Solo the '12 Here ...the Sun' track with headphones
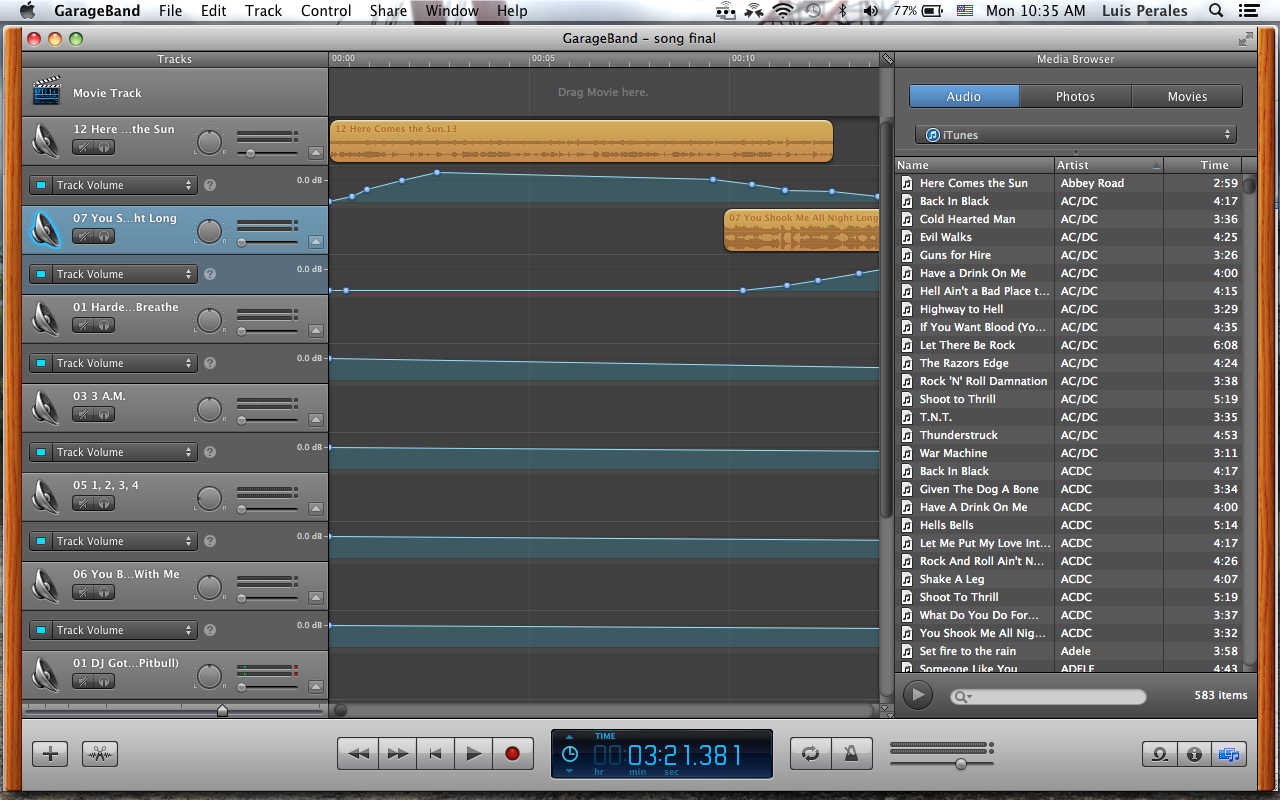This screenshot has width=1280, height=800. tap(104, 147)
